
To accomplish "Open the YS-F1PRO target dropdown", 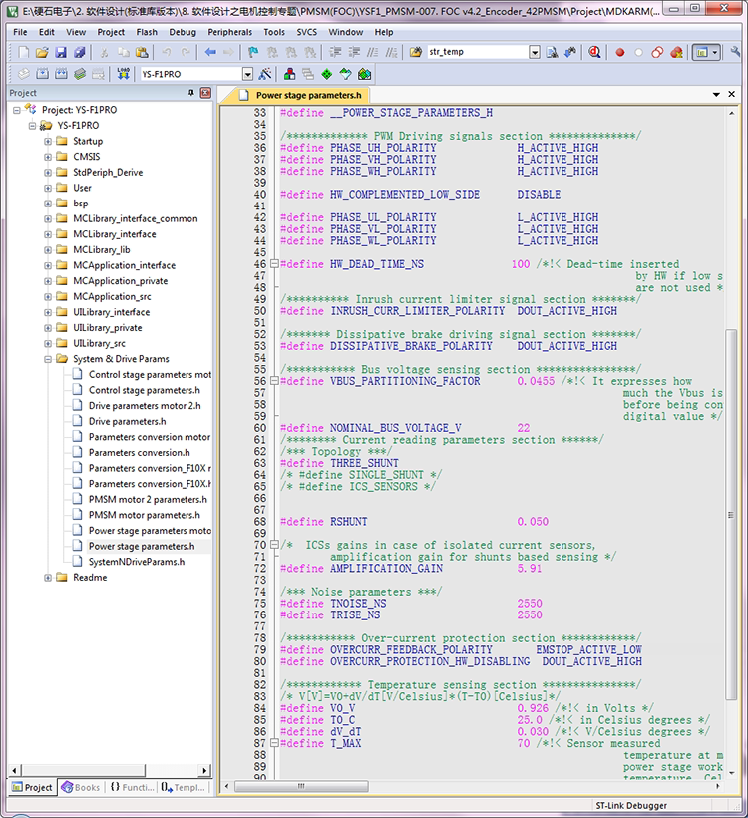I will pos(247,74).
